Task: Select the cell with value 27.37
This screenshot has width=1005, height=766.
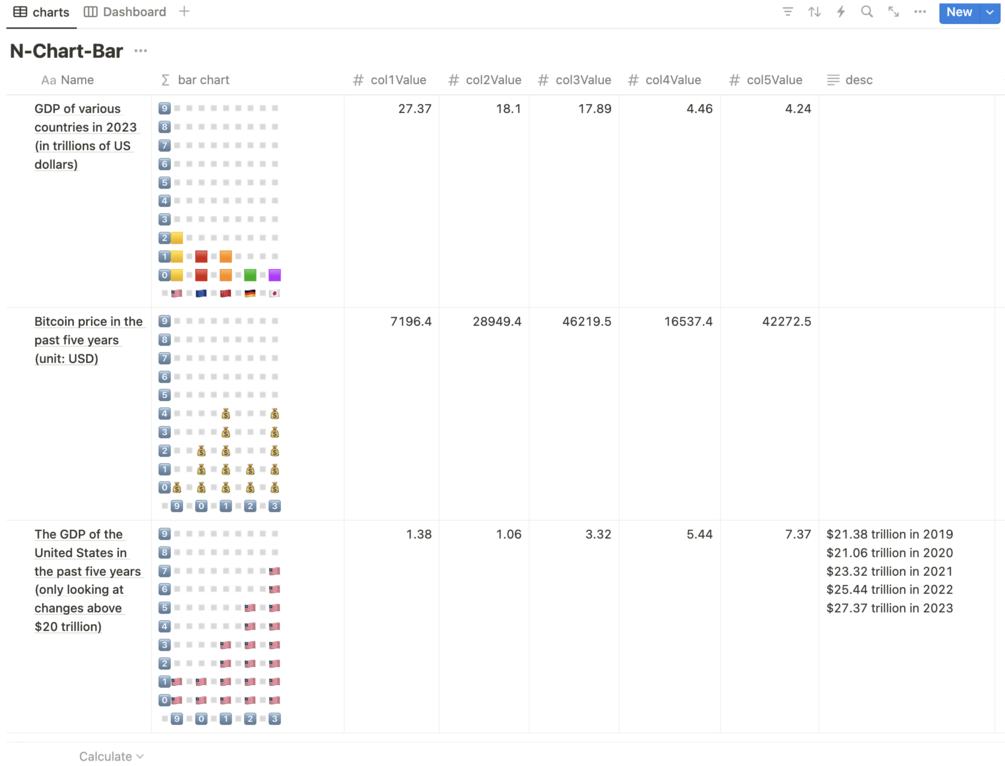Action: (391, 201)
